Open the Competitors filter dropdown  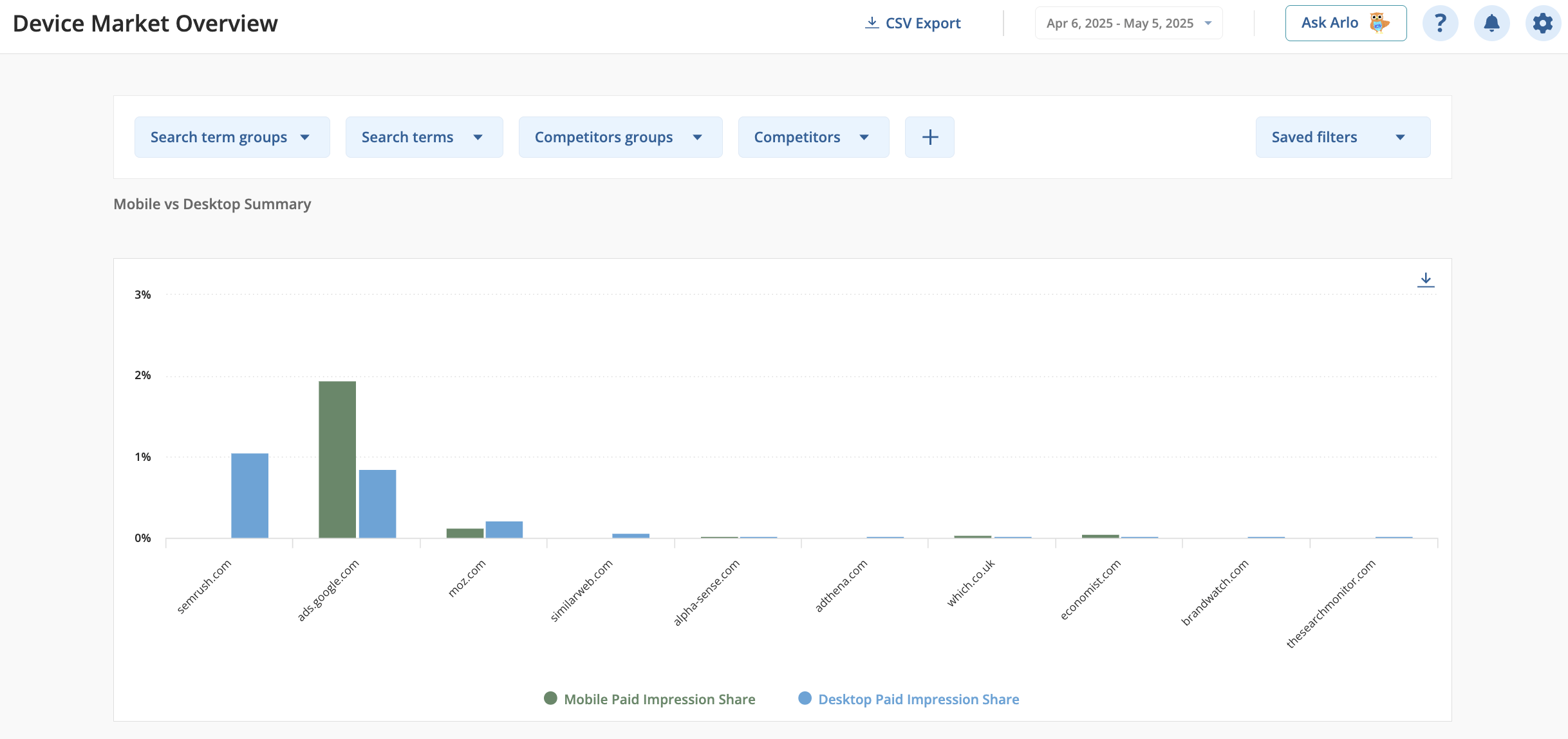814,137
